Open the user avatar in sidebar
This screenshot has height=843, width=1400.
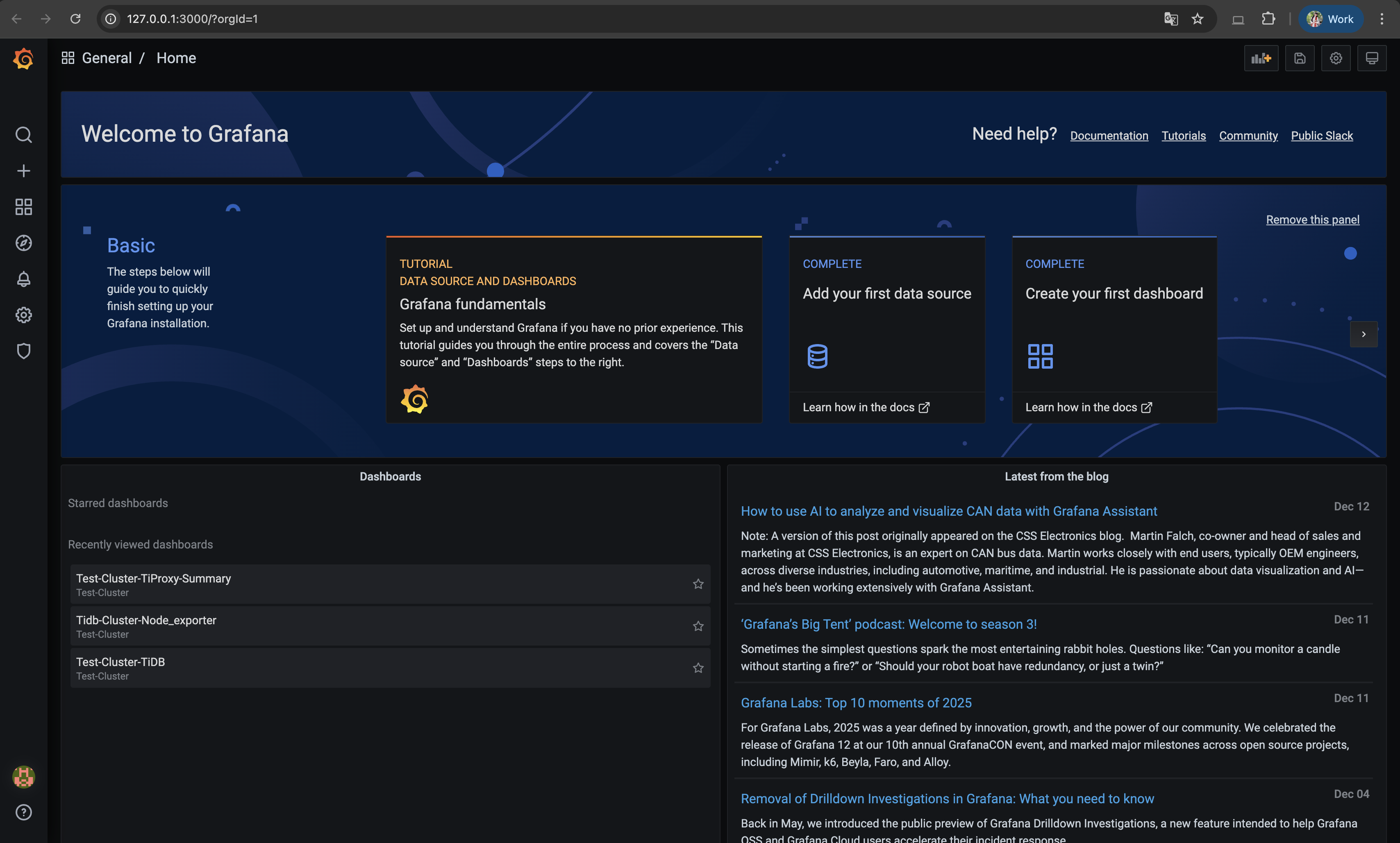click(x=23, y=777)
